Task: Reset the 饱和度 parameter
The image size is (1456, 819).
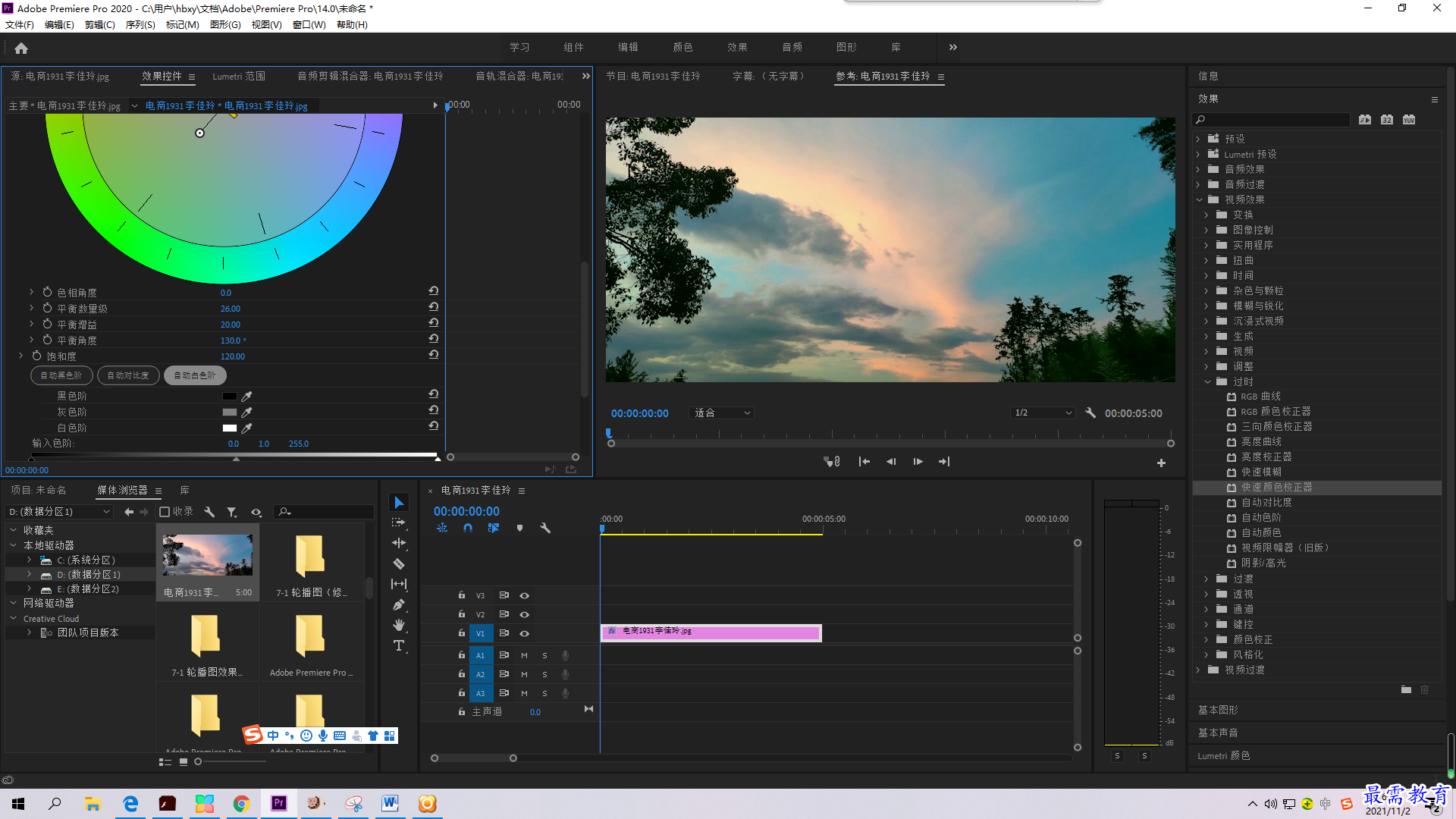Action: click(434, 355)
